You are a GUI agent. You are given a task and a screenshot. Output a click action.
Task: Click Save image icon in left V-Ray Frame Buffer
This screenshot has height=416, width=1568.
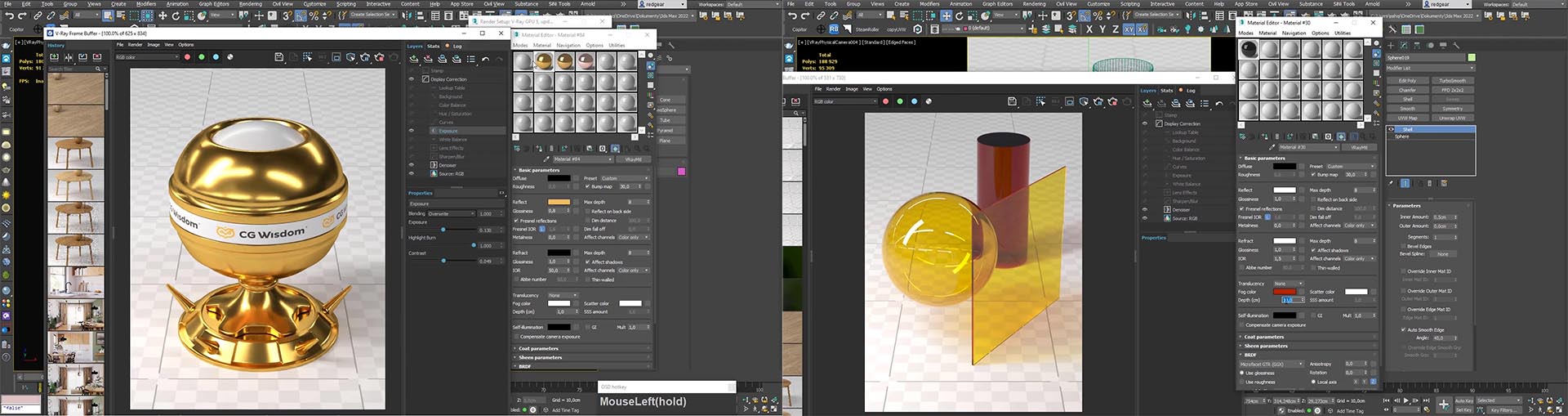click(x=279, y=57)
